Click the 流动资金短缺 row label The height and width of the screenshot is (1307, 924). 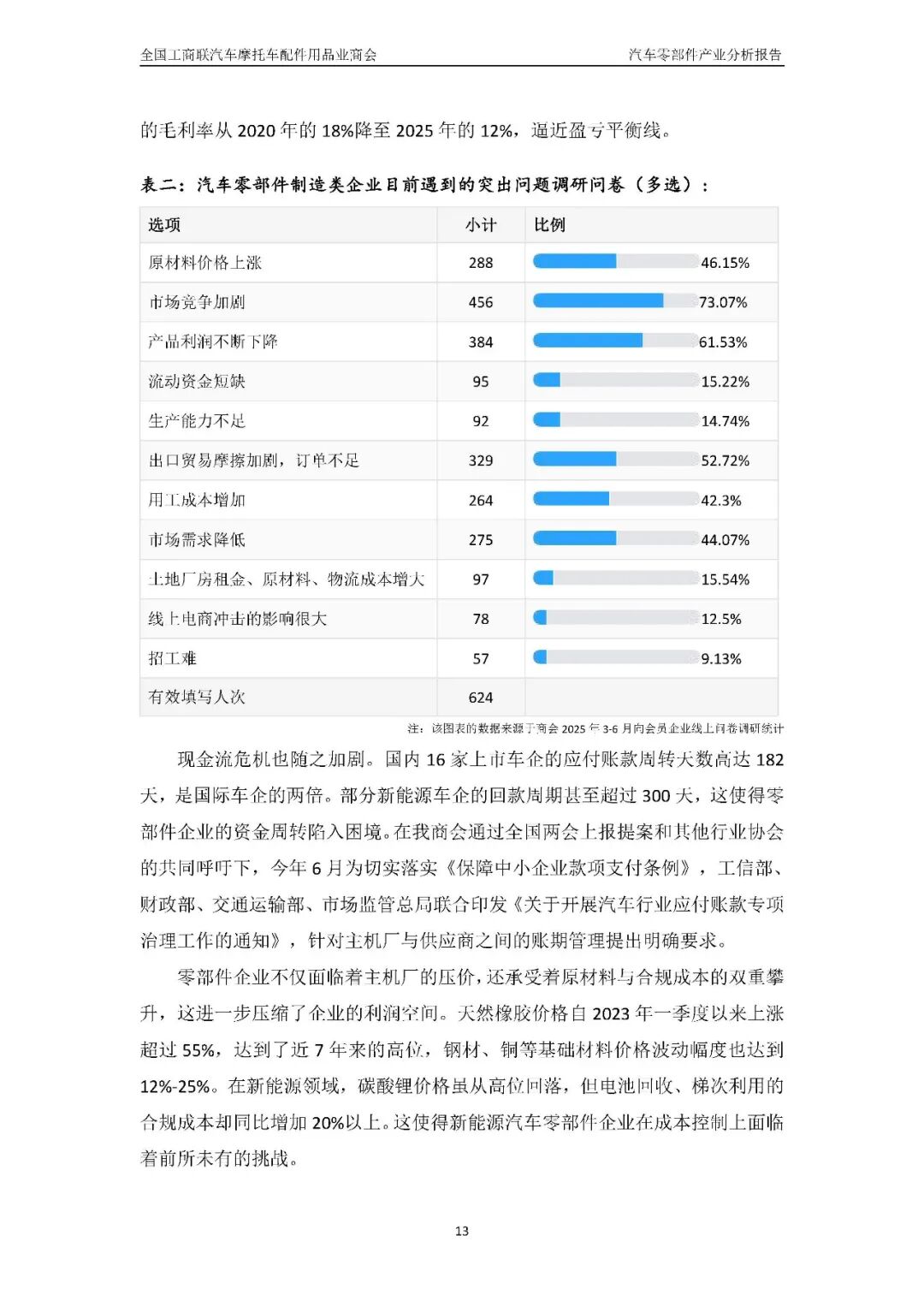pos(197,381)
